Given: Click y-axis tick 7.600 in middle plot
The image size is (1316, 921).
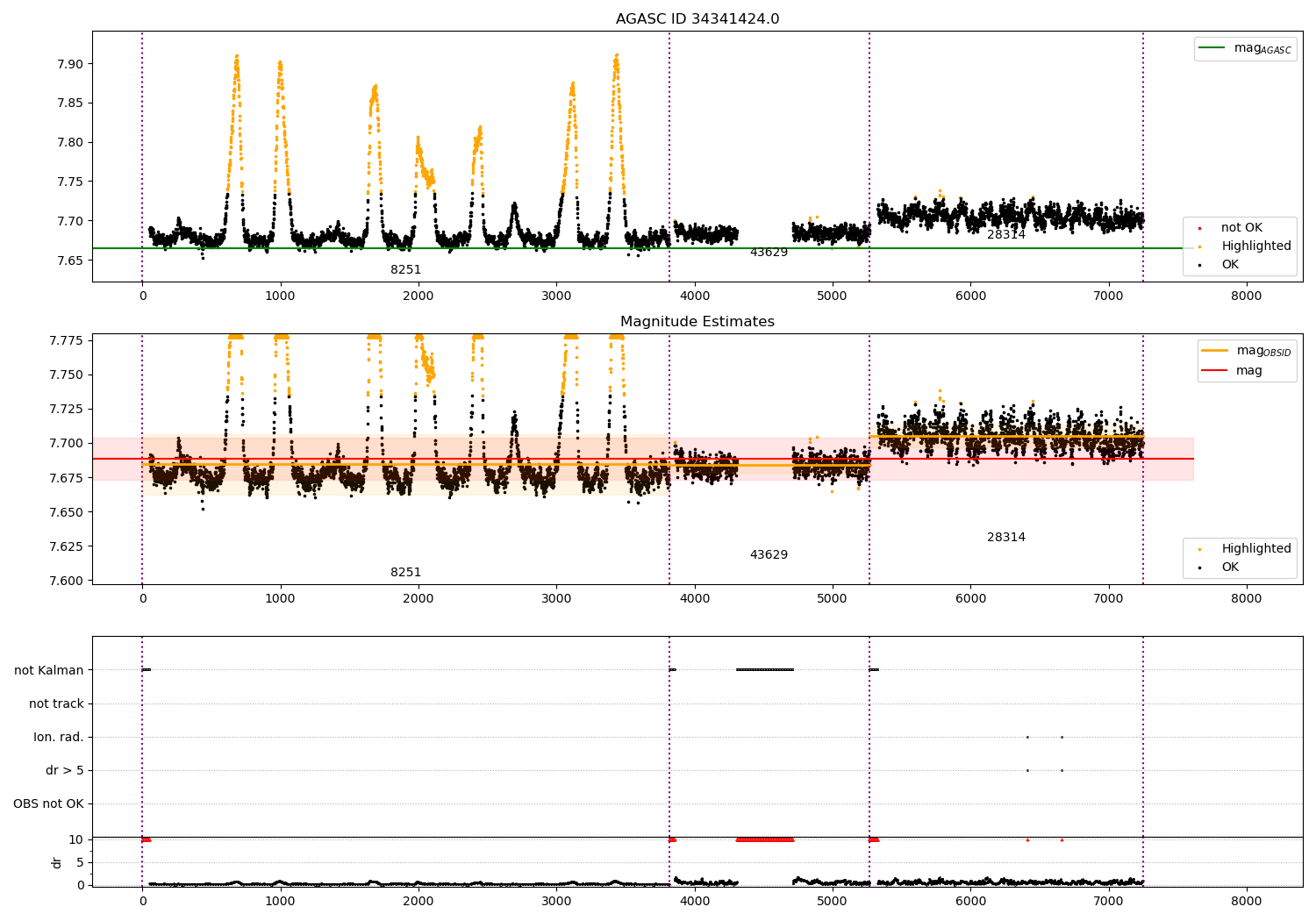Looking at the screenshot, I should 67,581.
